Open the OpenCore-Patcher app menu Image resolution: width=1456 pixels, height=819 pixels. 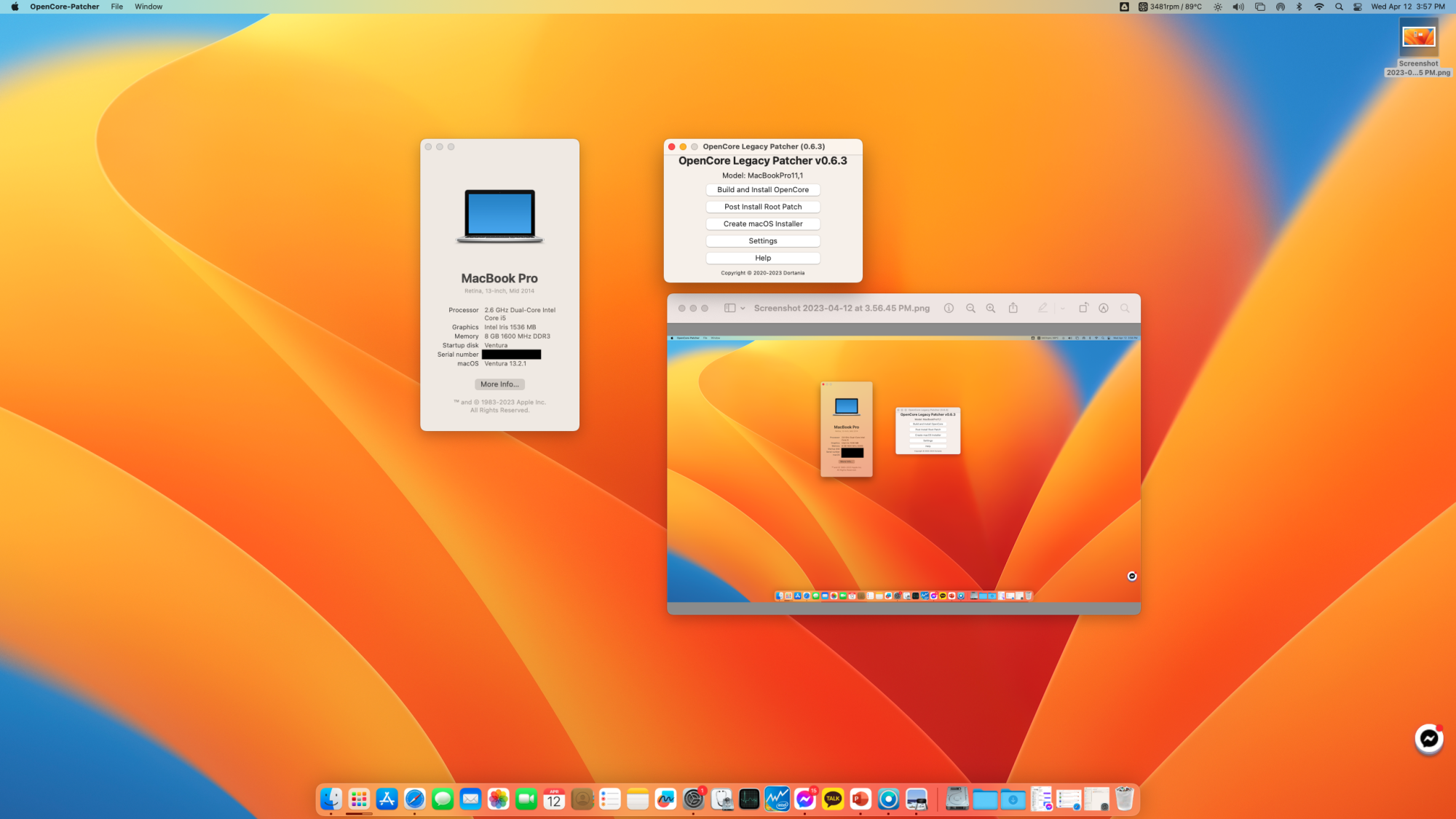click(x=64, y=7)
